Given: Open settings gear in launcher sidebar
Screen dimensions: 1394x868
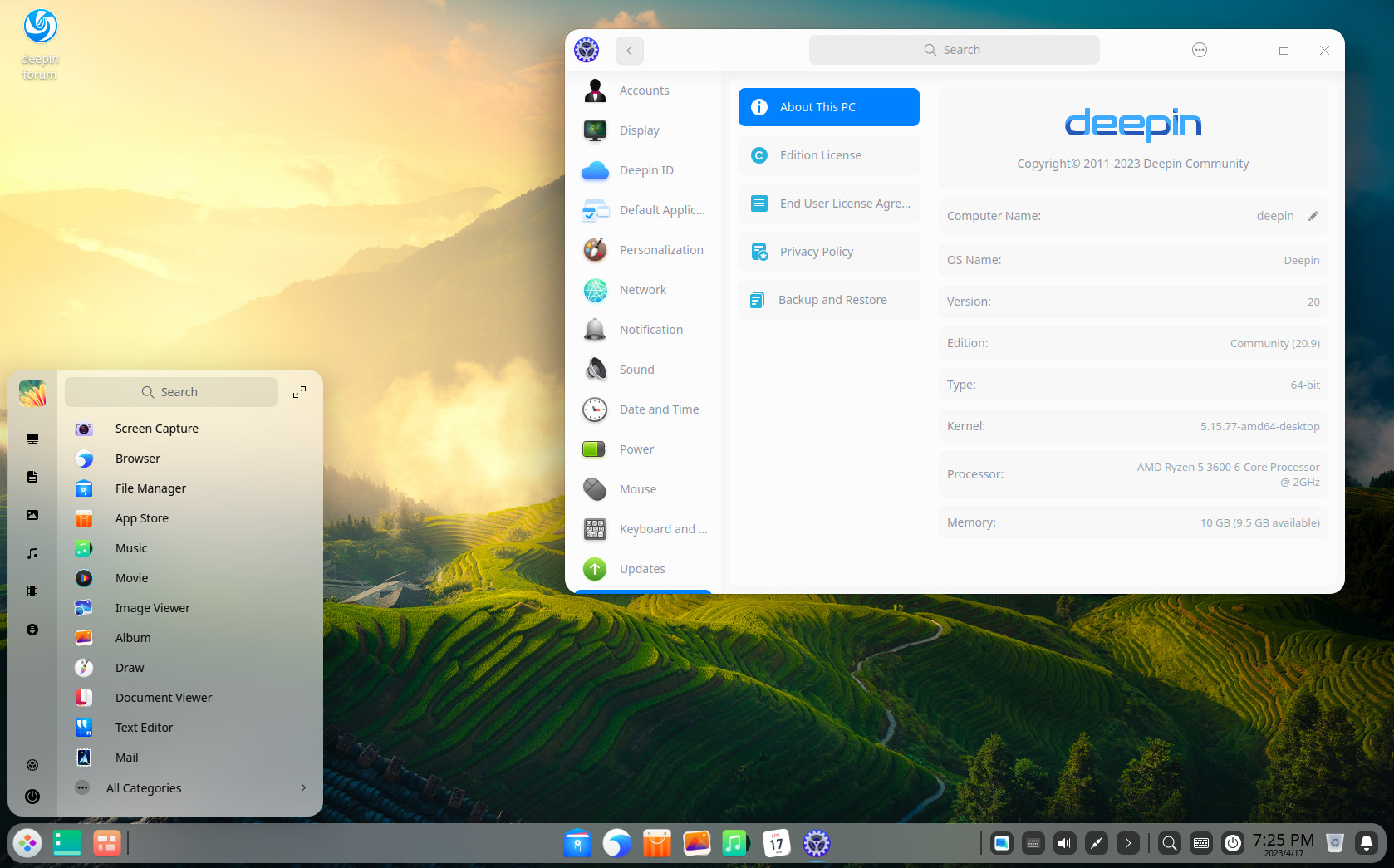Looking at the screenshot, I should [32, 765].
